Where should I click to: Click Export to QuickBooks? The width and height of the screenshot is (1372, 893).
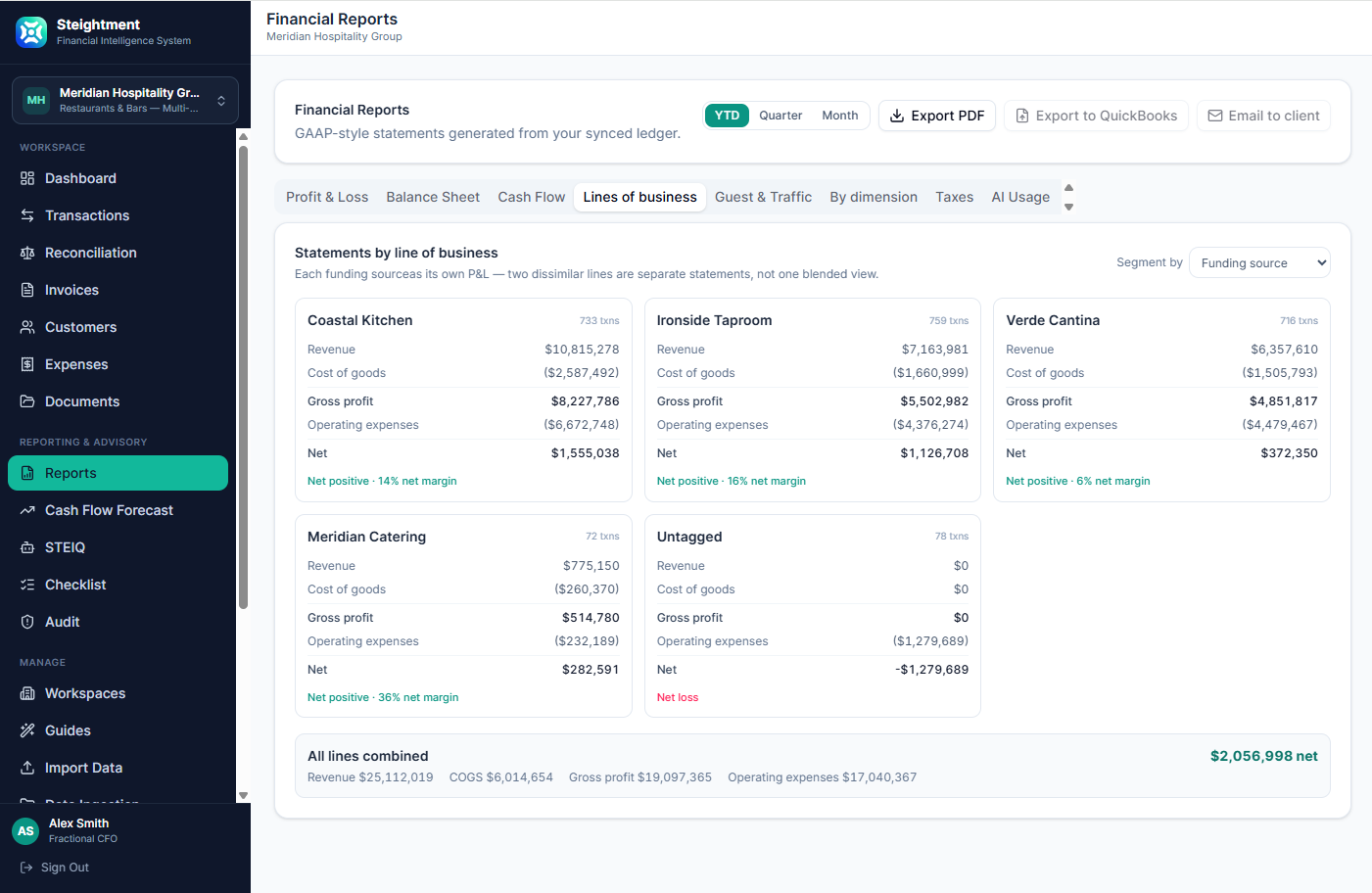coord(1096,116)
